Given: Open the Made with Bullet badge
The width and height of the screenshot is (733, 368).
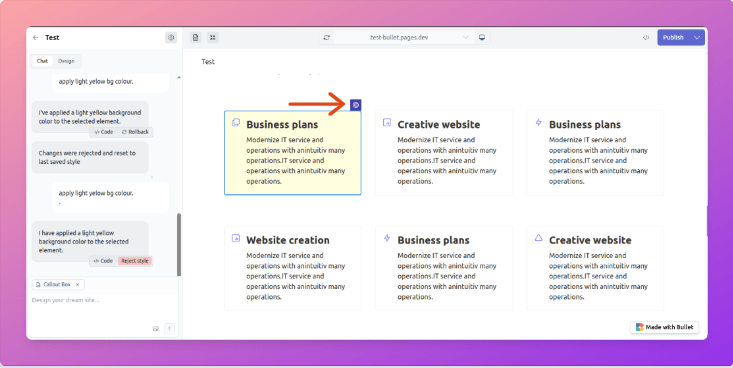Looking at the screenshot, I should point(664,327).
